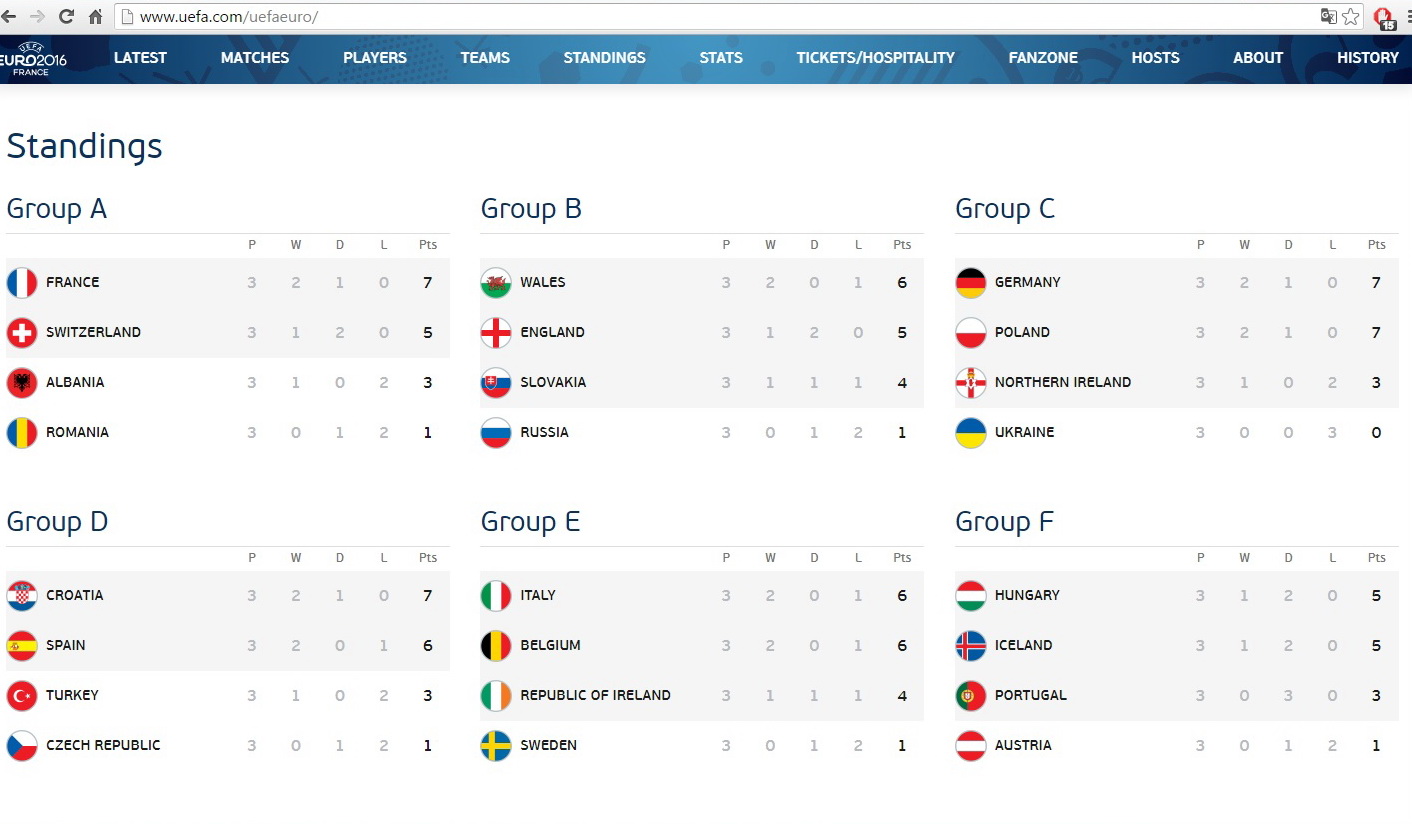Open the STANDINGS navigation tab

pos(604,58)
